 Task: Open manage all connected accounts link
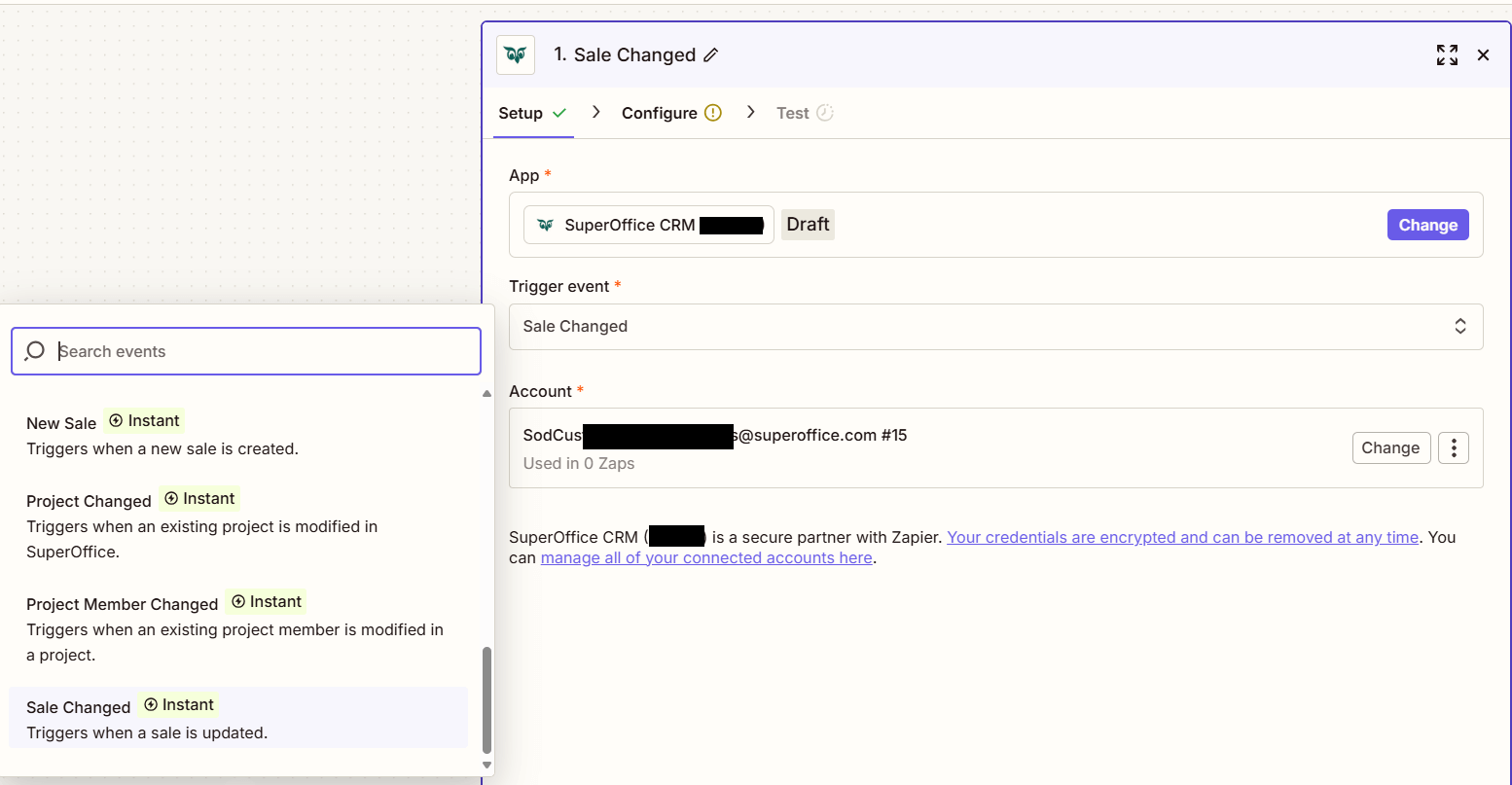(706, 557)
